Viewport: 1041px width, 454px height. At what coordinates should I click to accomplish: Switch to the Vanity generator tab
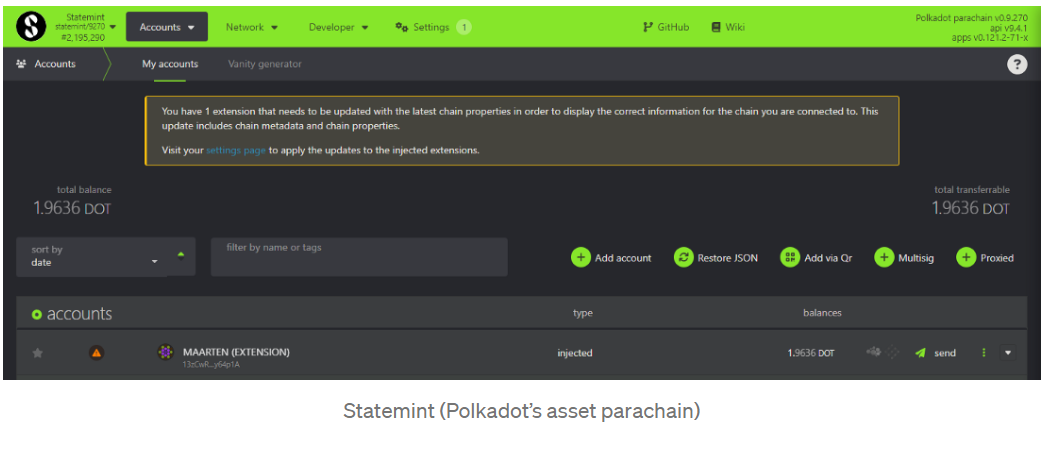(264, 64)
